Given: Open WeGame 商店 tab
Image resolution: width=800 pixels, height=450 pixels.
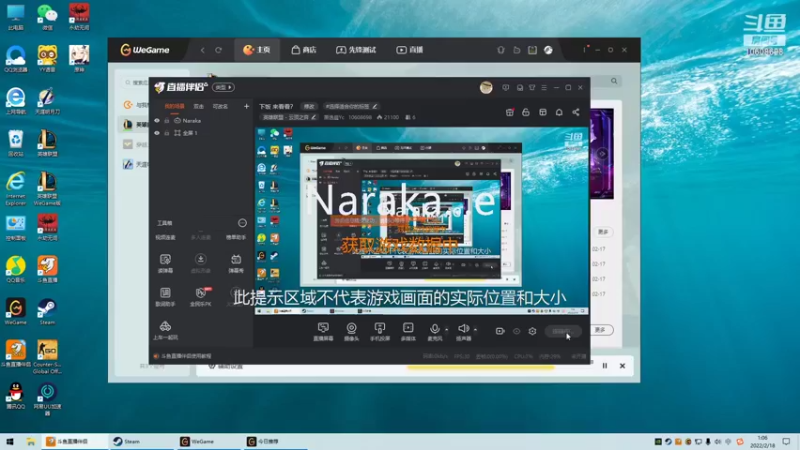Looking at the screenshot, I should click(304, 50).
